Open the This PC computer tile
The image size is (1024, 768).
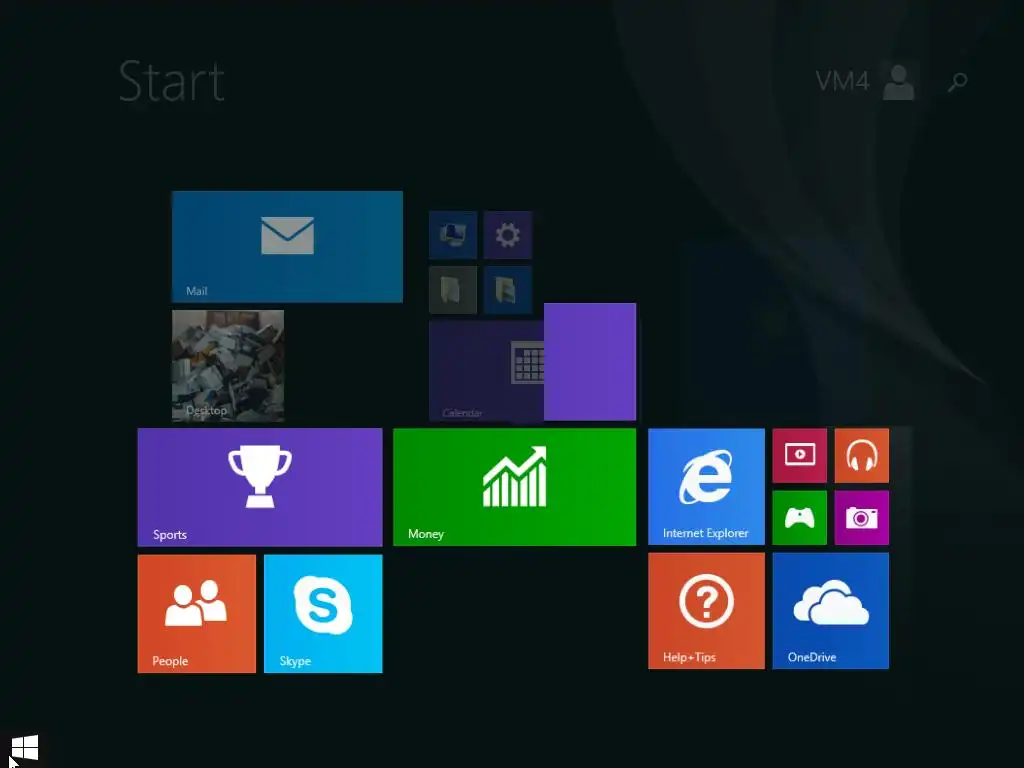pyautogui.click(x=453, y=234)
